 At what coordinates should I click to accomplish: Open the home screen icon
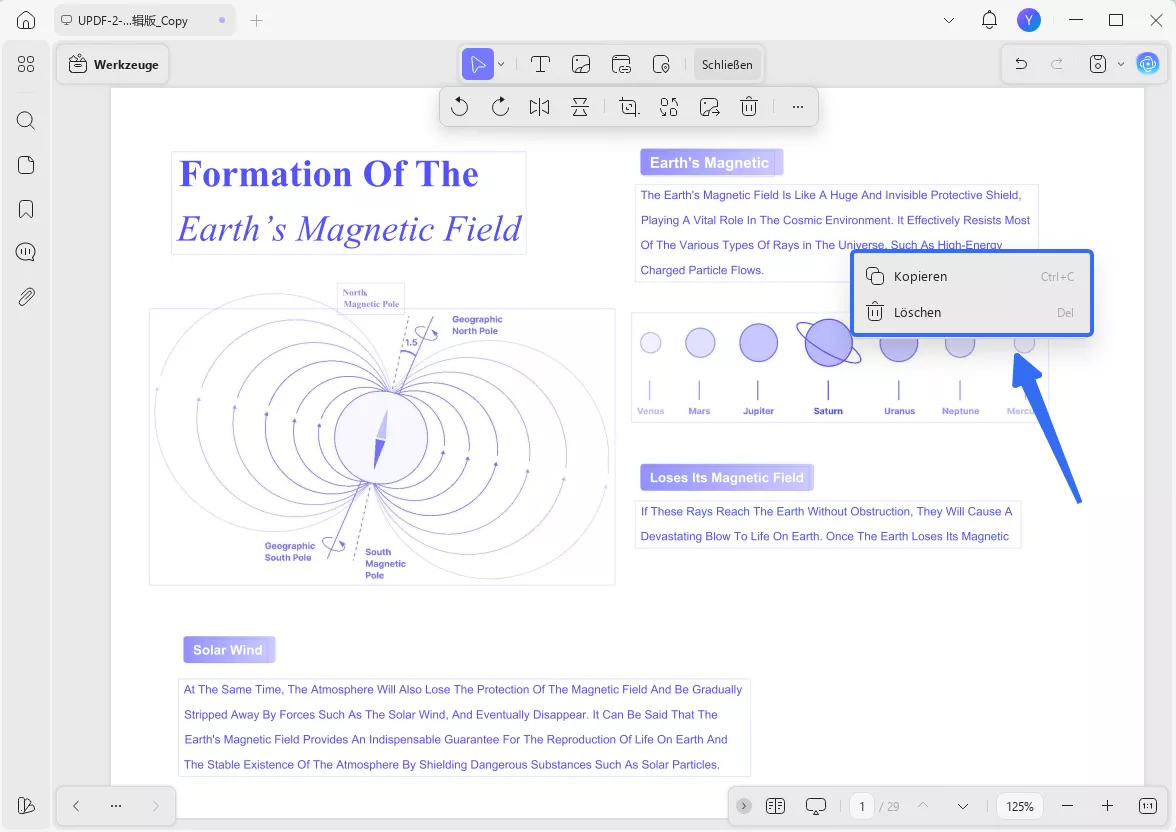click(x=26, y=20)
